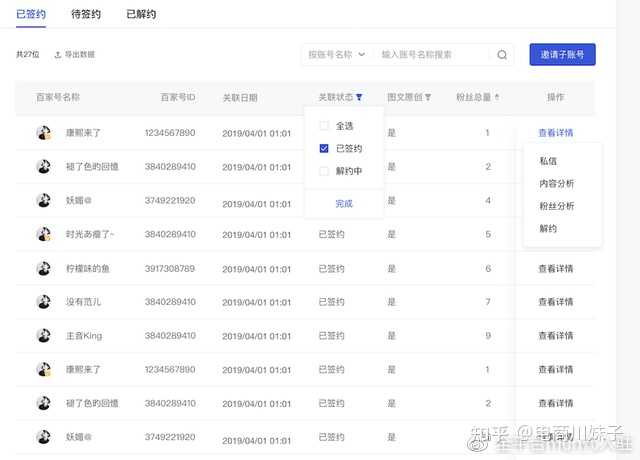Open 查看详情 for 主音King

556,336
